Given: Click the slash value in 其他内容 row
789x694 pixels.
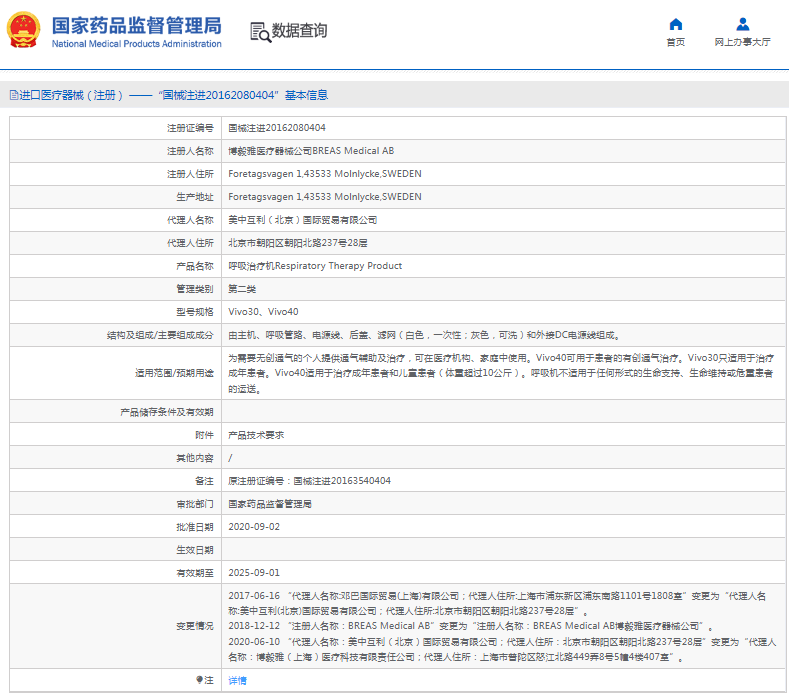Looking at the screenshot, I should coord(230,458).
